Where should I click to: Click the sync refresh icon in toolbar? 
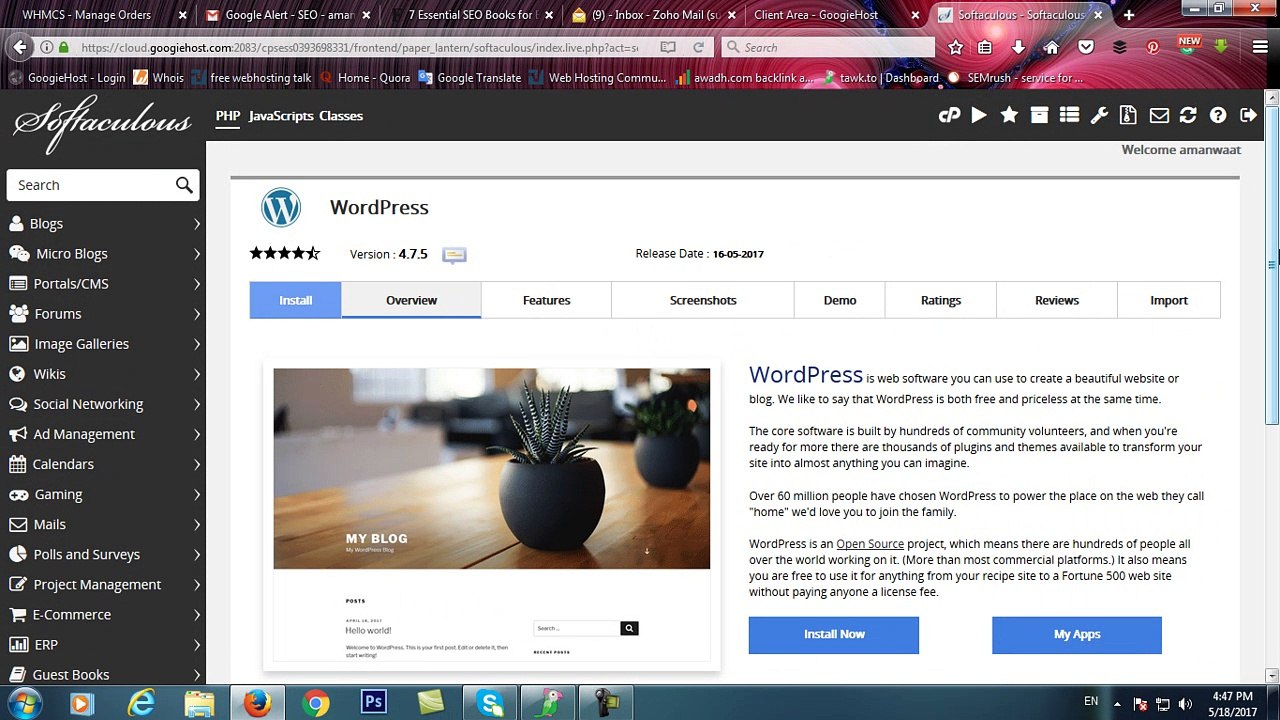[x=1188, y=116]
